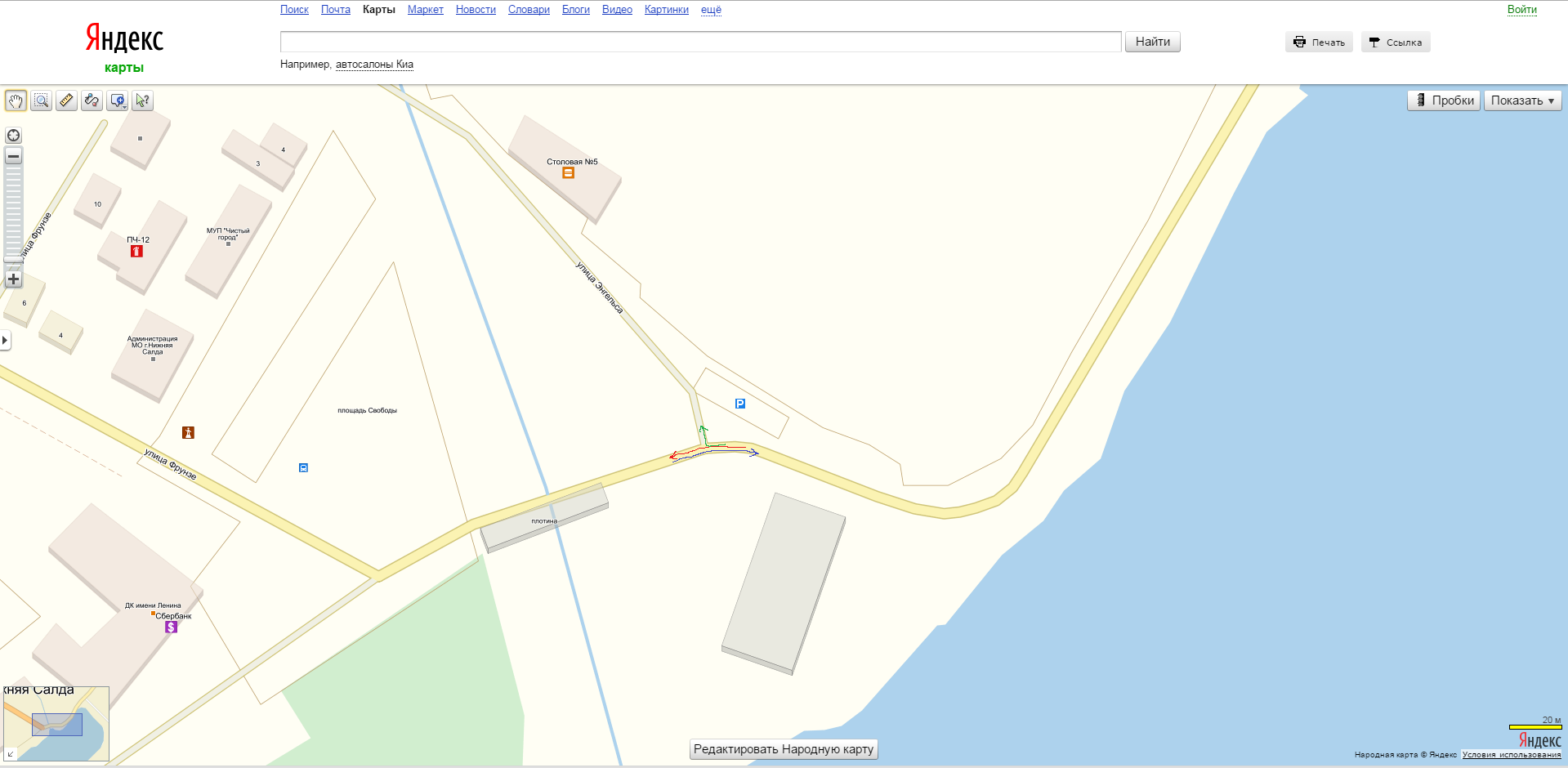This screenshot has height=768, width=1568.
Task: Click the Редактировать Народную карту button
Action: pos(784,749)
